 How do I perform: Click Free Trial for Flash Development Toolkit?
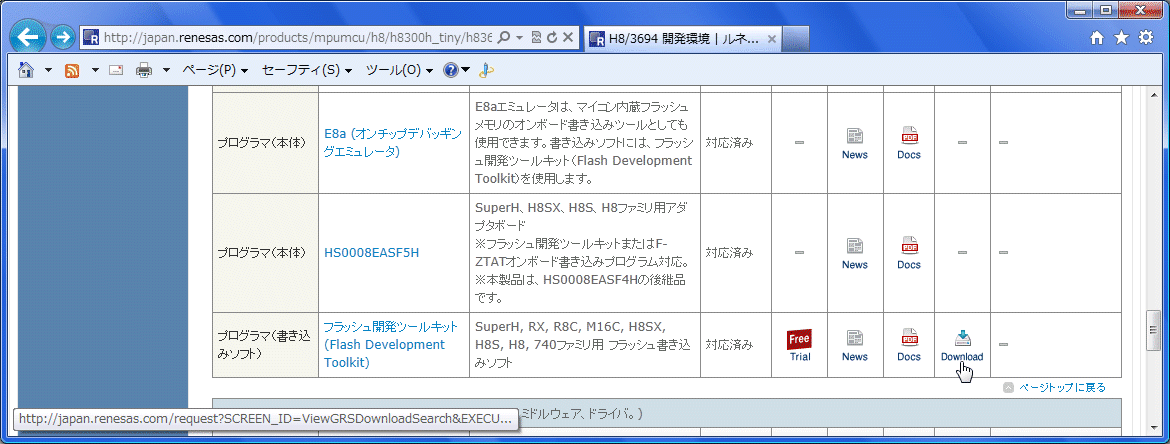[799, 345]
